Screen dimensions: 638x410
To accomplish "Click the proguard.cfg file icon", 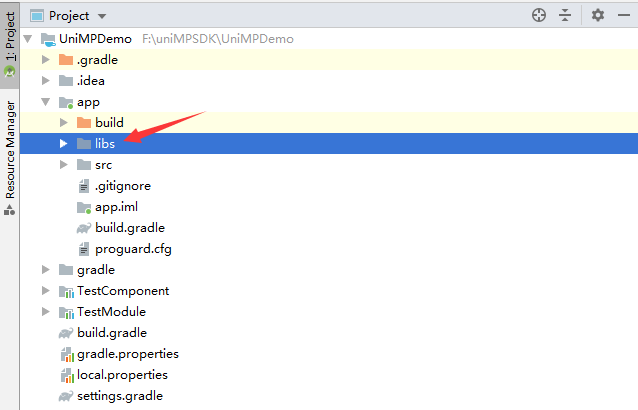I will click(x=83, y=249).
